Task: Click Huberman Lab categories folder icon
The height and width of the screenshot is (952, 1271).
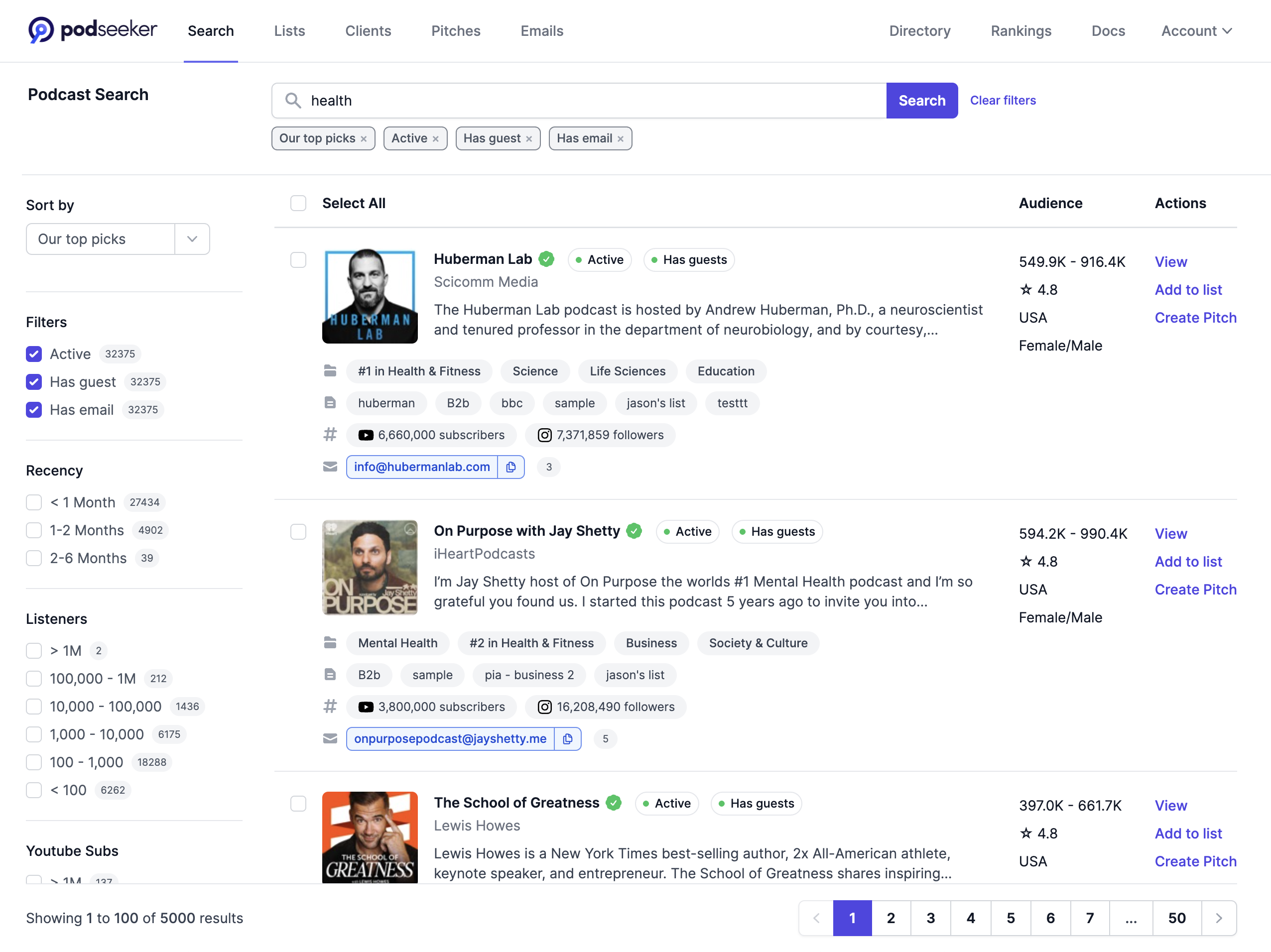Action: (330, 371)
